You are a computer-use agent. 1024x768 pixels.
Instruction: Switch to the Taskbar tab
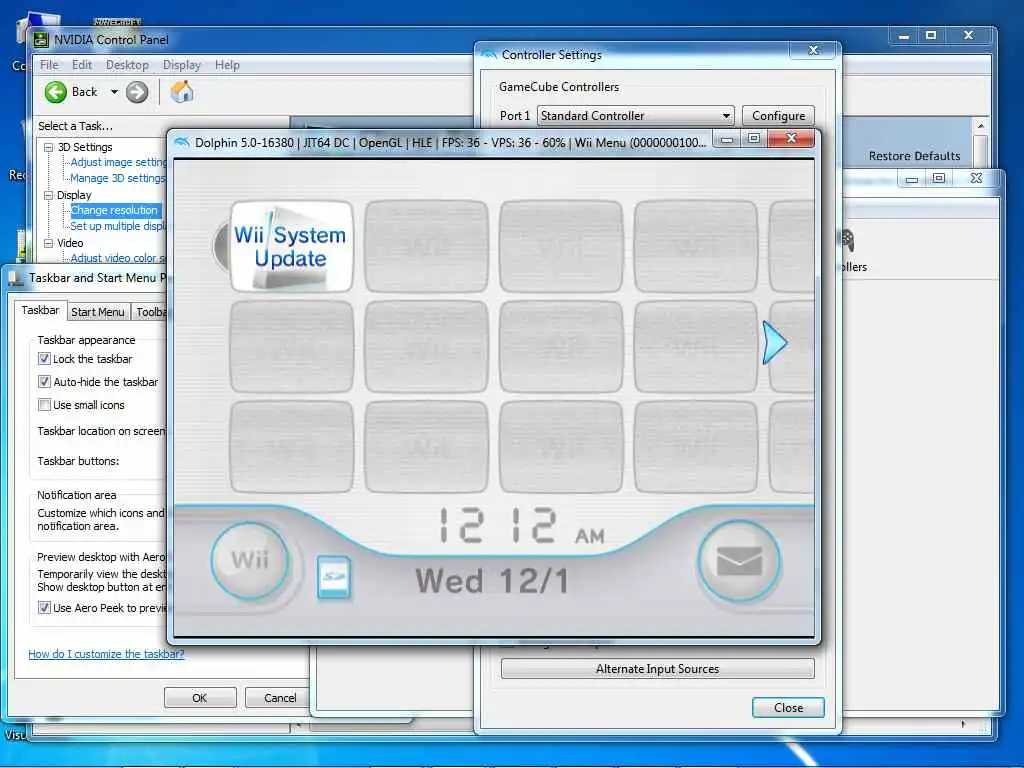tap(40, 310)
